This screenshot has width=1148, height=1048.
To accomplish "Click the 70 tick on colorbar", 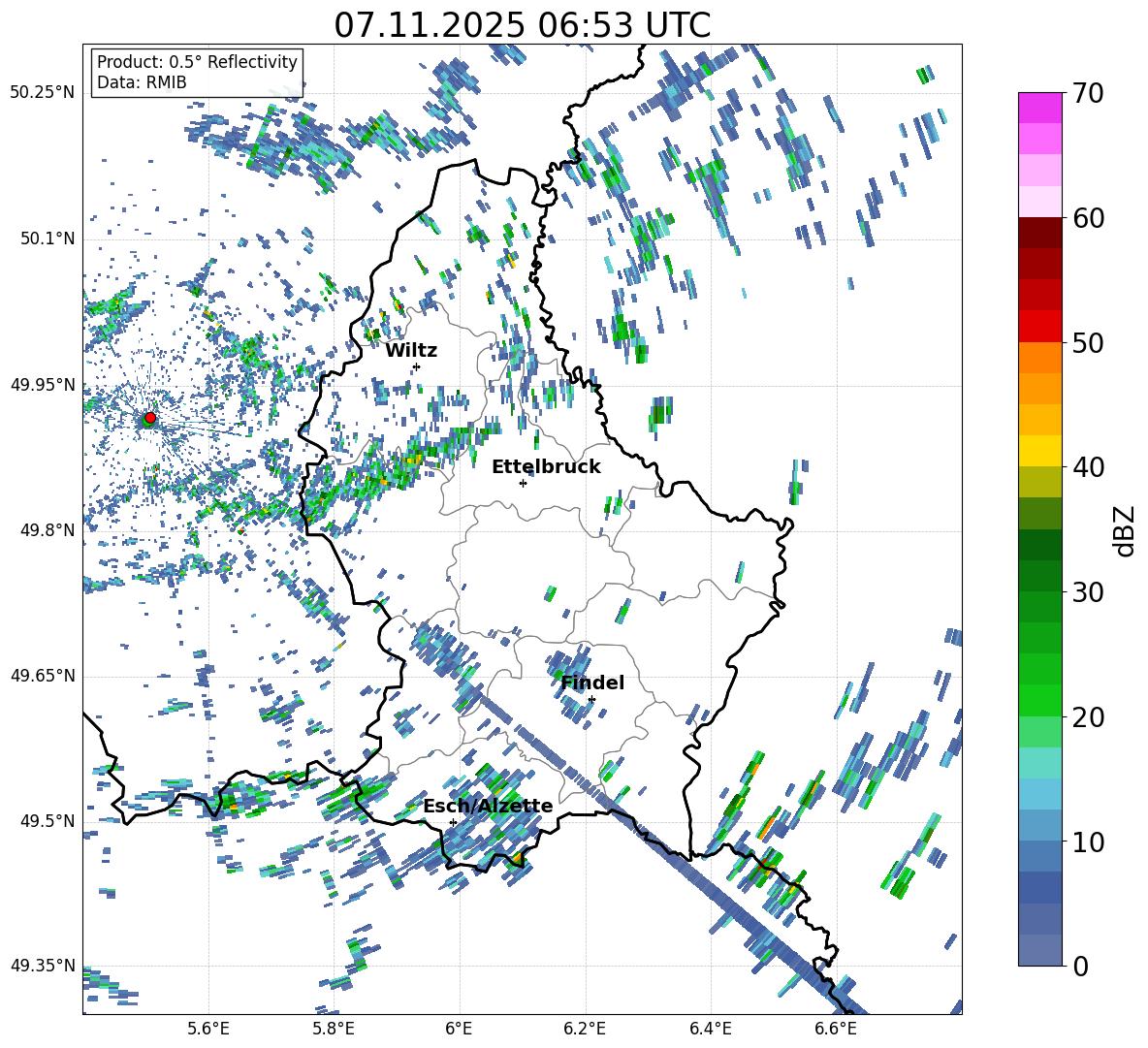I will 1088,93.
